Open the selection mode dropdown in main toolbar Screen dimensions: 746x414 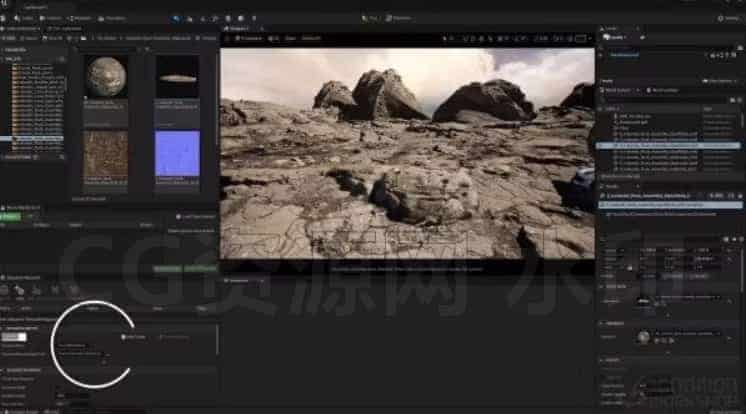[24, 19]
